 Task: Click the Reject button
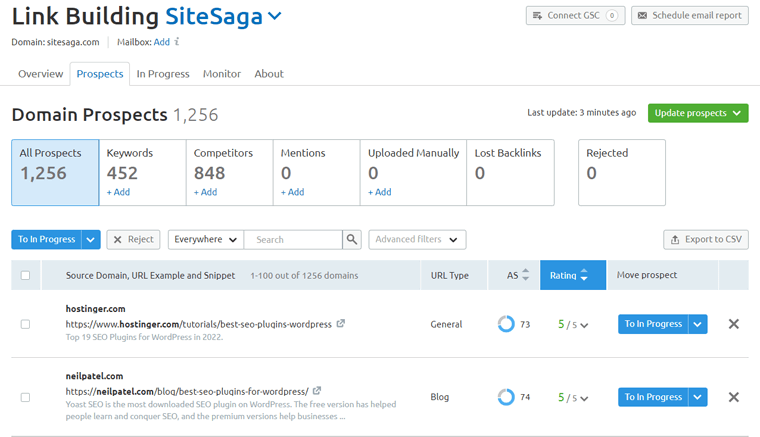(133, 239)
